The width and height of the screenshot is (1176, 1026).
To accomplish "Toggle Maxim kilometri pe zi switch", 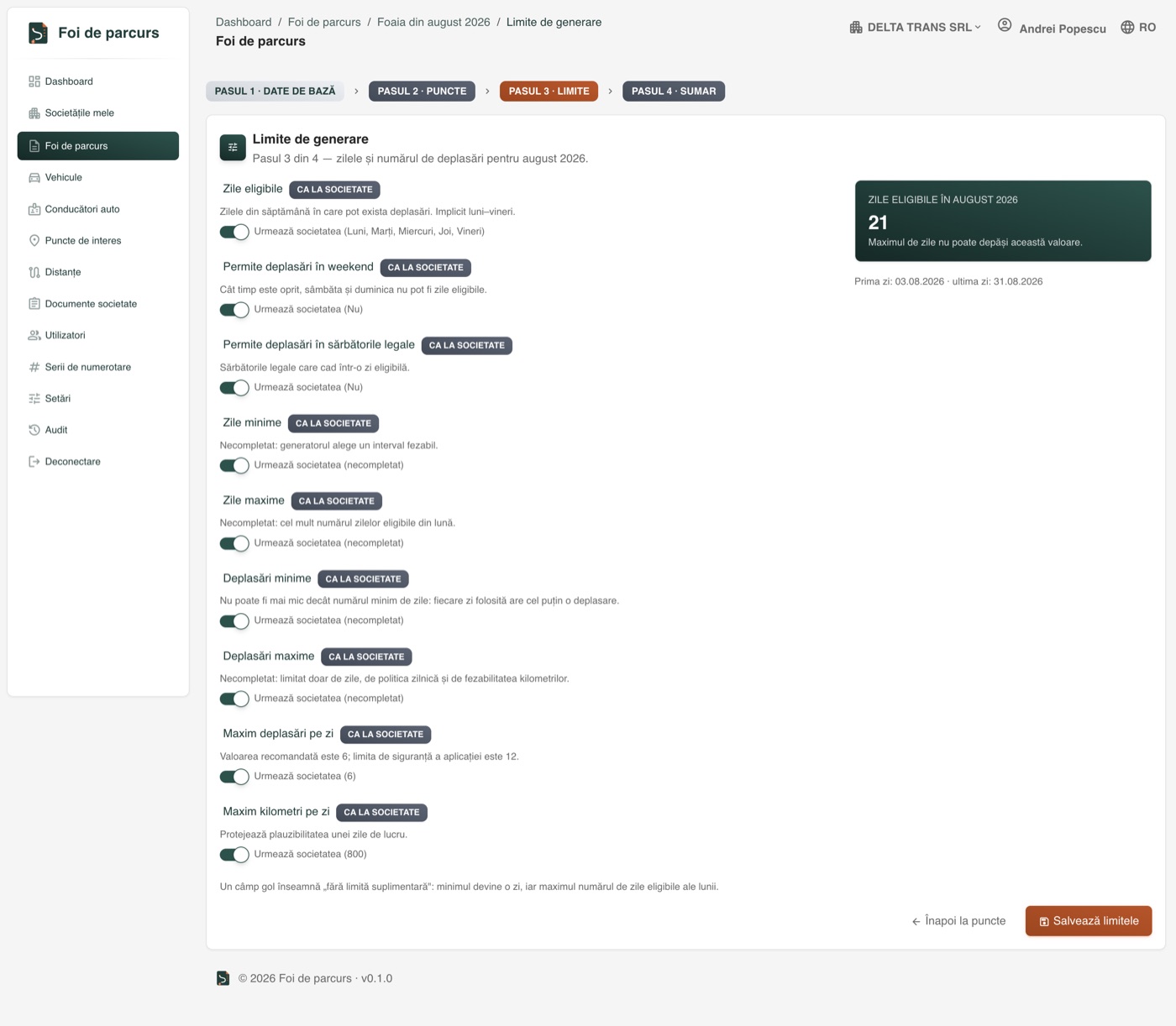I will point(234,855).
